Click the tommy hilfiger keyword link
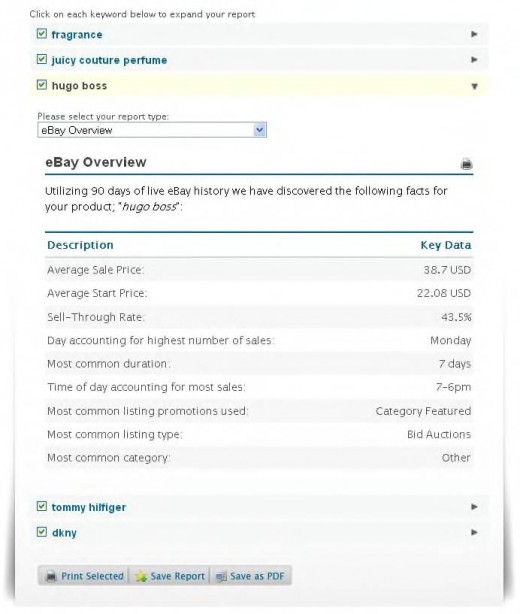Screen dimensions: 520x614 (x=89, y=507)
